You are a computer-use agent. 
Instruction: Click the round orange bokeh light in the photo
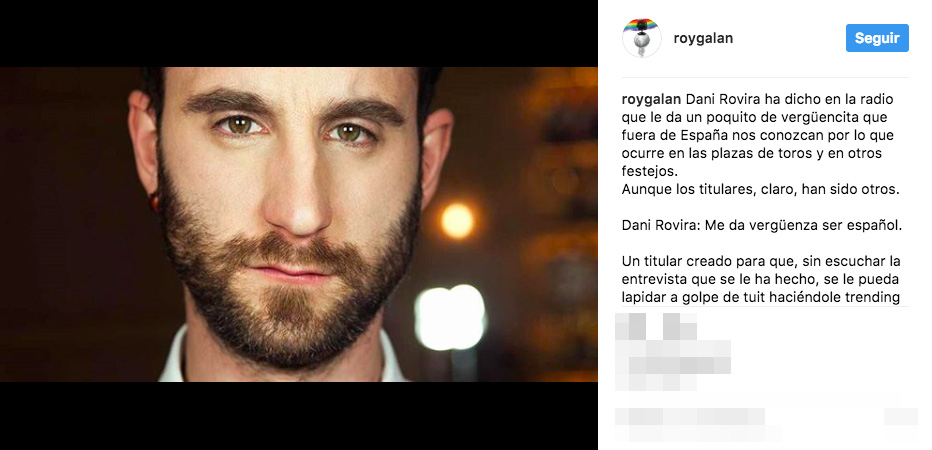pos(458,221)
